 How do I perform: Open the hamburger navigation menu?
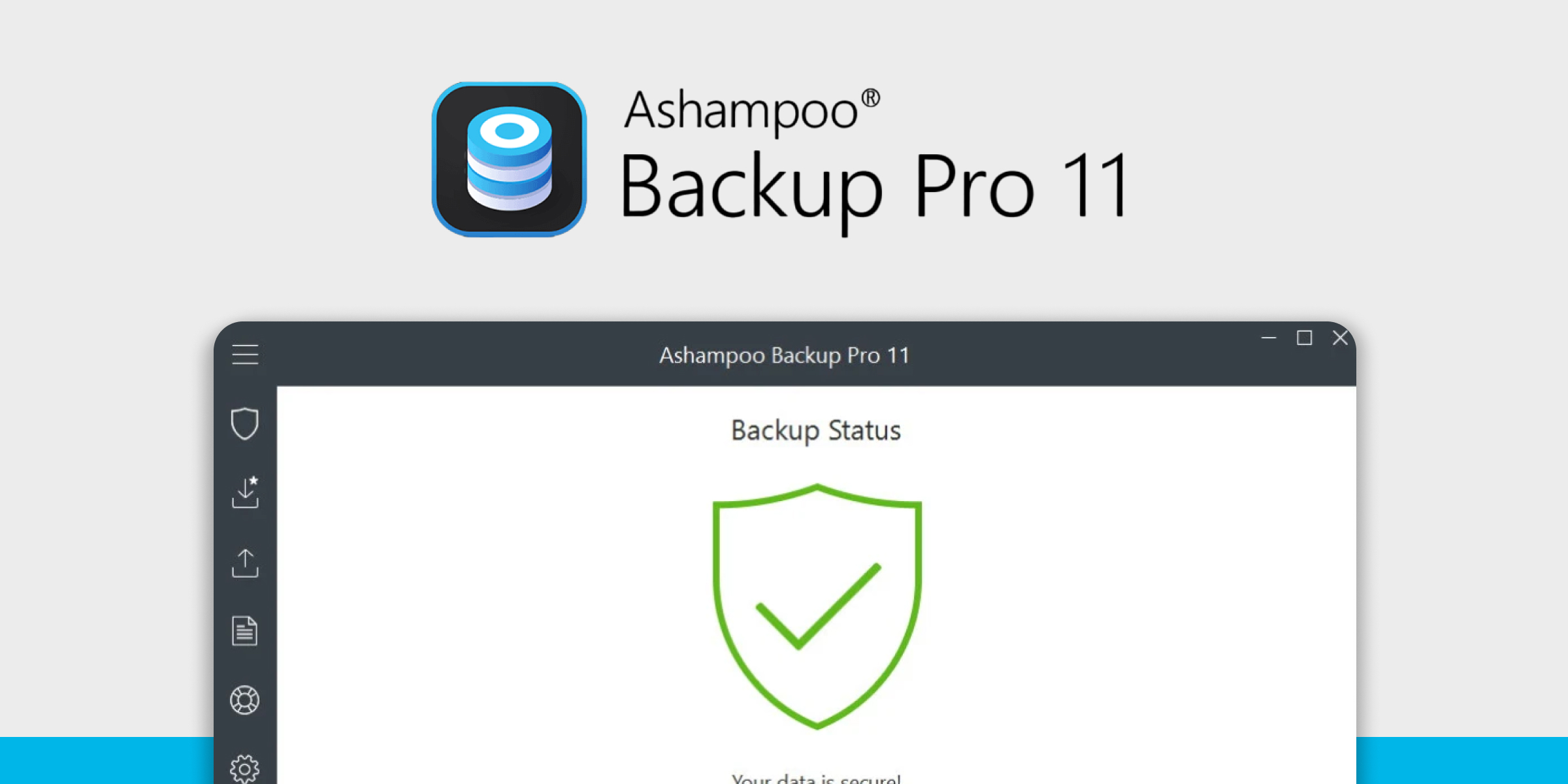(x=244, y=355)
